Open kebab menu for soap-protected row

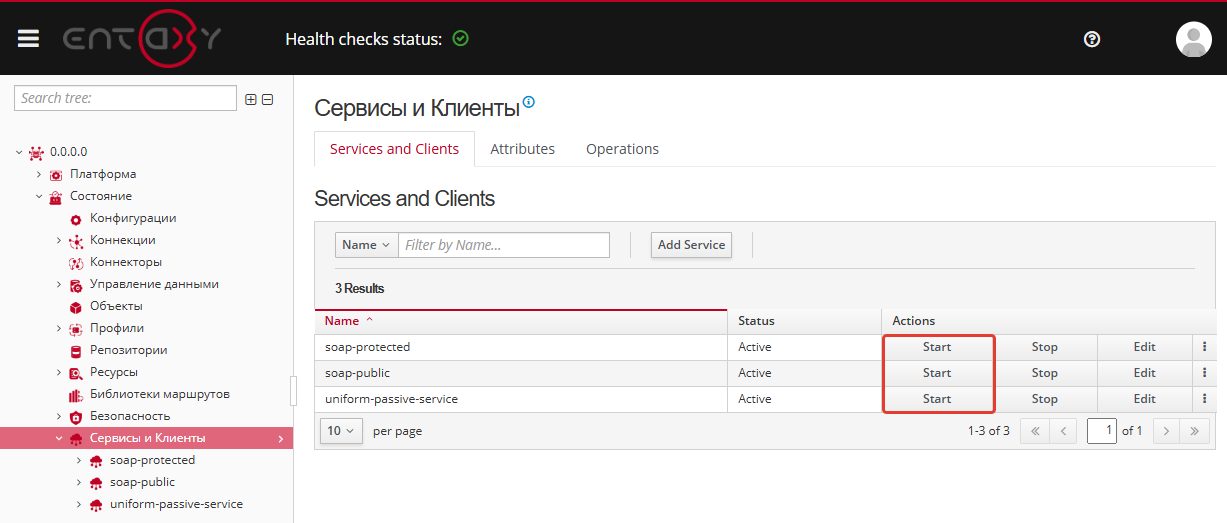coord(1204,347)
